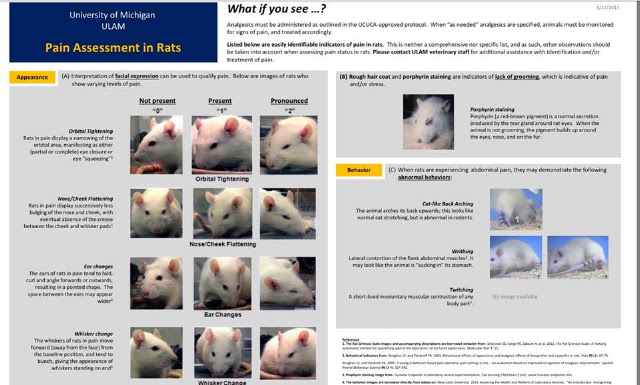Screen dimensions: 640x385
Task: Click the italic 'Orbital Tightening' description heading
Action: (x=91, y=131)
